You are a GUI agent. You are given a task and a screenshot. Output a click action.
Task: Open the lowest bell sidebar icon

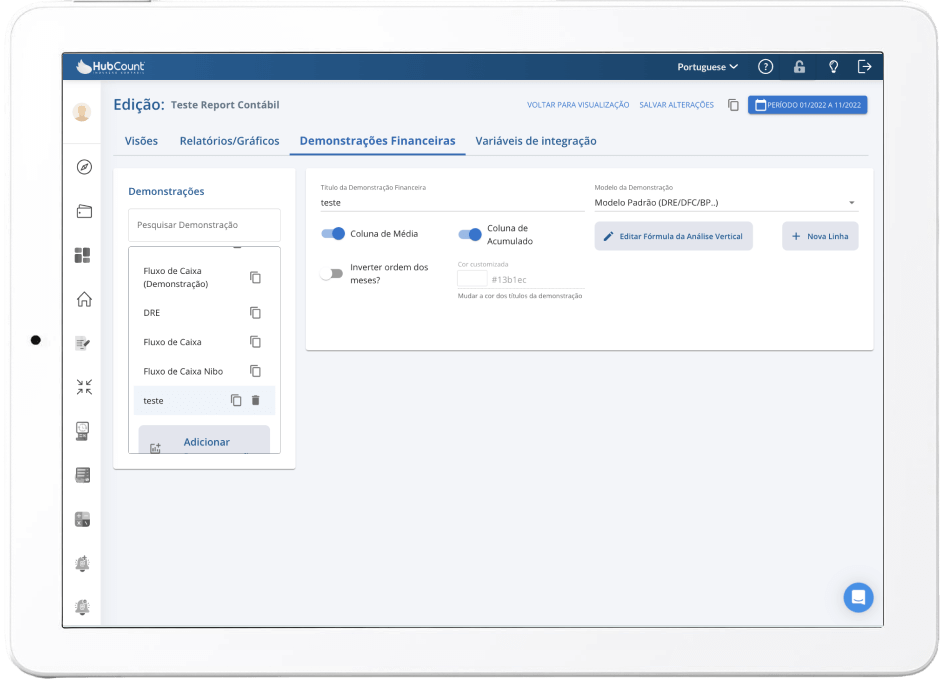[x=82, y=607]
